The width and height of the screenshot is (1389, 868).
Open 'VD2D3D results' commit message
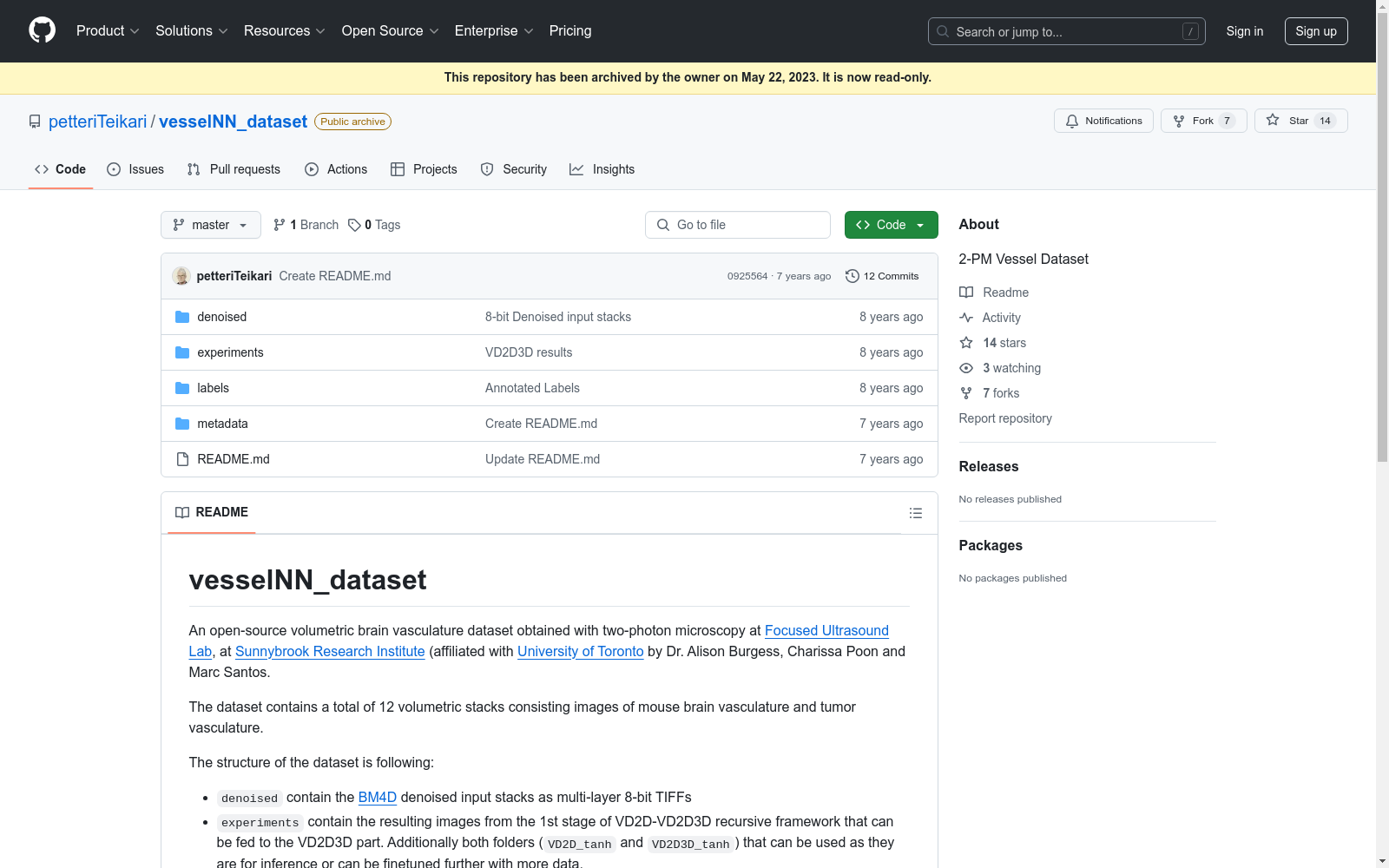coord(529,352)
